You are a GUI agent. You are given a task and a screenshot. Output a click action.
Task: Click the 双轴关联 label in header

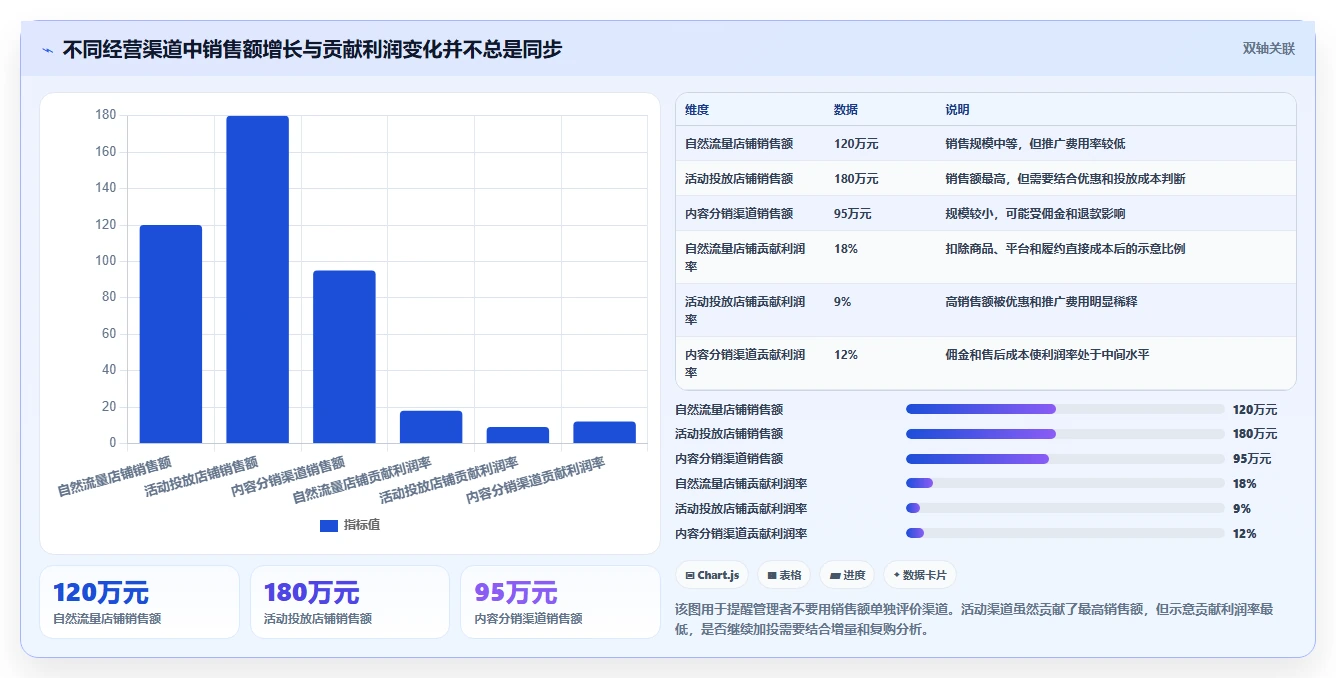coord(1268,49)
